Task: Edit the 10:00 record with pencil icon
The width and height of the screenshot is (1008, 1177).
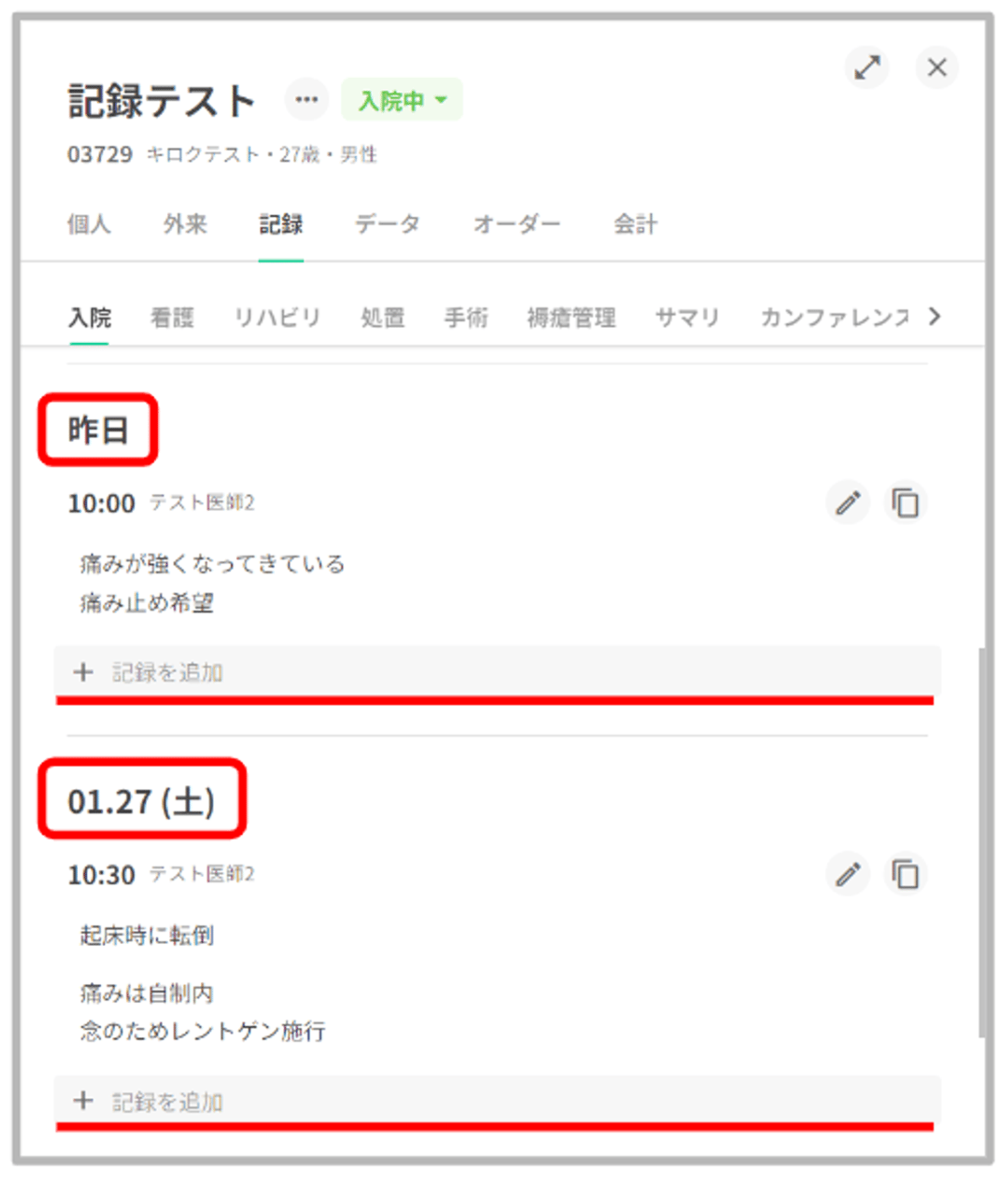Action: point(848,503)
